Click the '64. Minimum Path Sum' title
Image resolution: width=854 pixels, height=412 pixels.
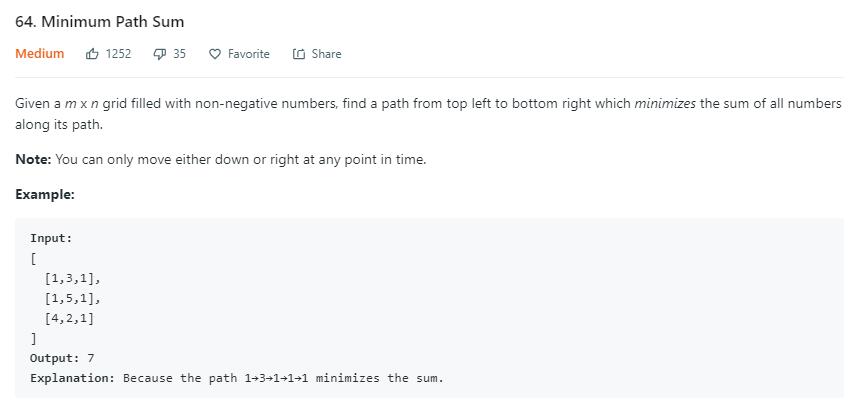coord(100,22)
